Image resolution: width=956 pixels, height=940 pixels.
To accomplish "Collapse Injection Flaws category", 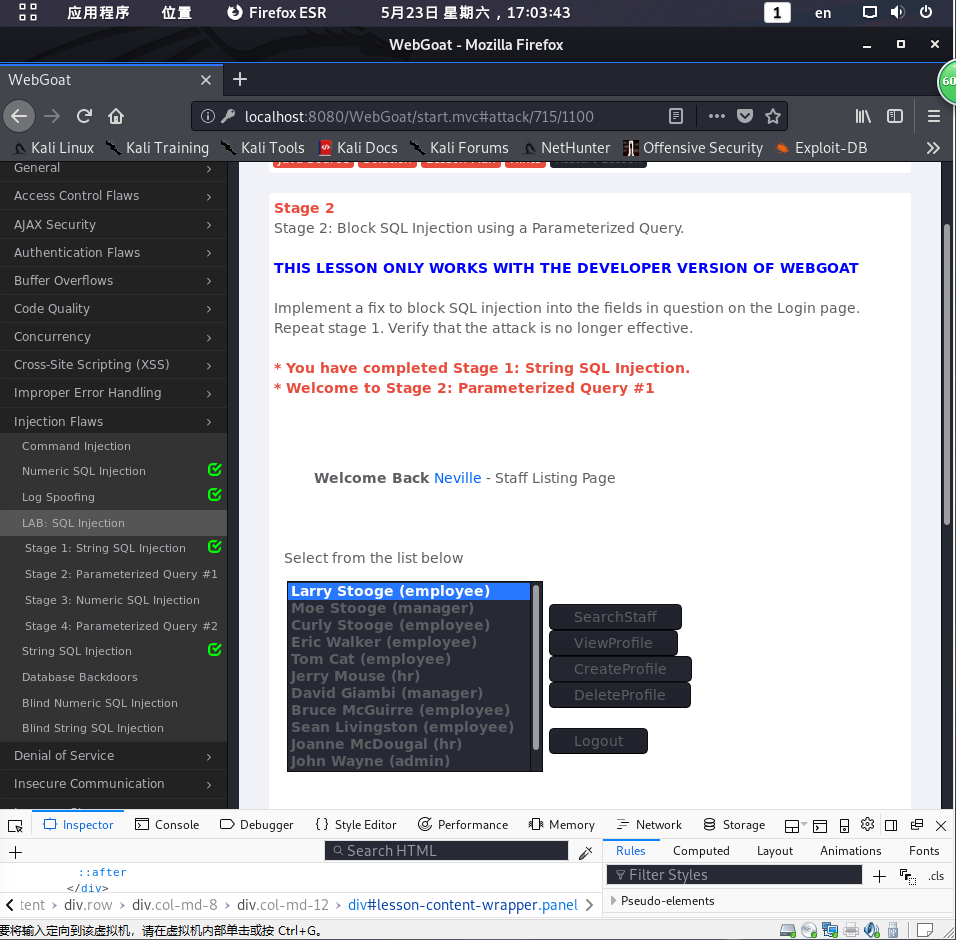I will 113,421.
